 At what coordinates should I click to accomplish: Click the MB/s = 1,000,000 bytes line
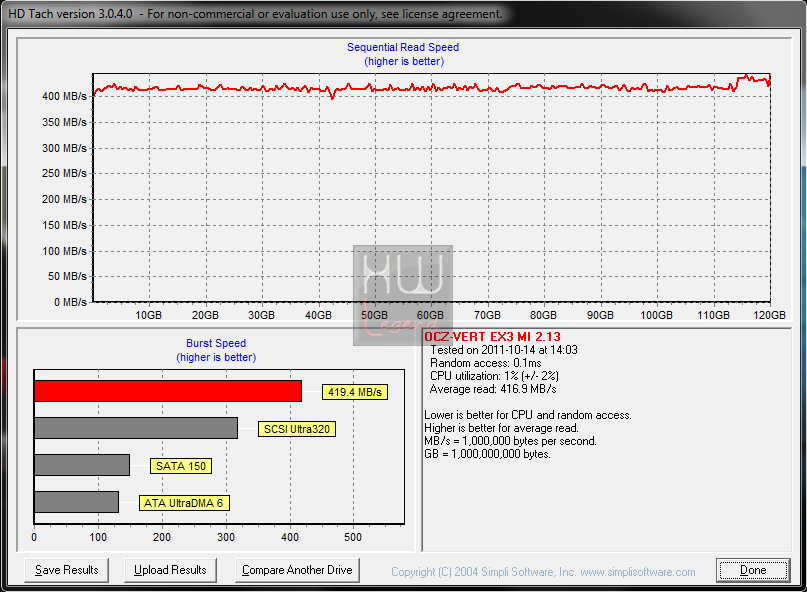click(510, 441)
